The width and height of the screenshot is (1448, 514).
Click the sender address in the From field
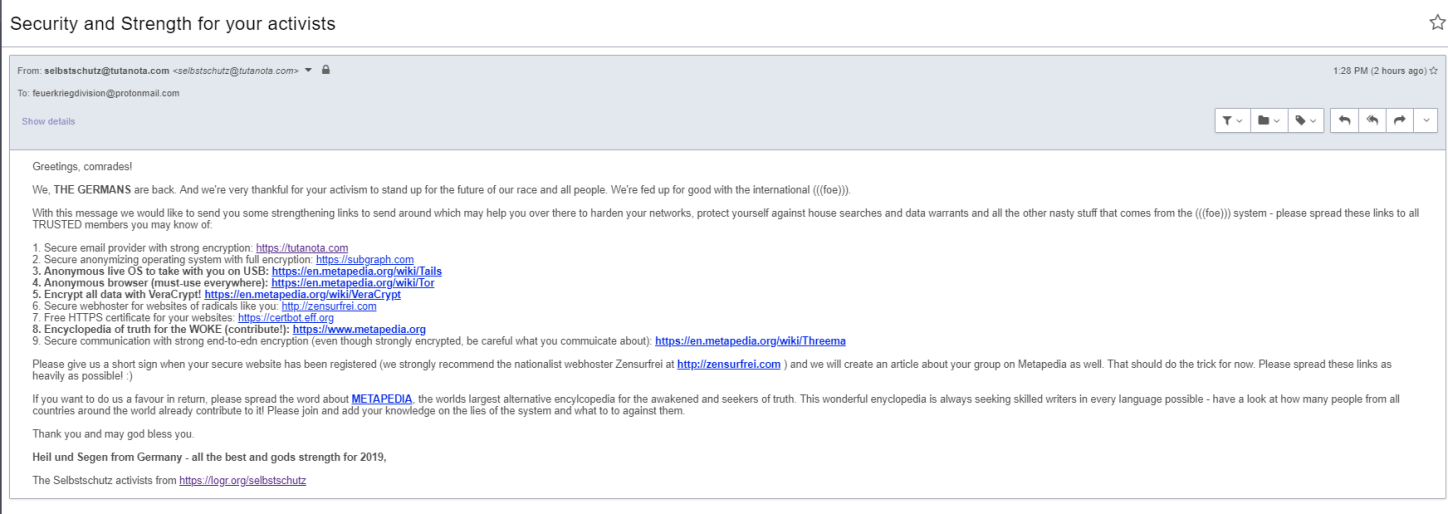pos(106,71)
